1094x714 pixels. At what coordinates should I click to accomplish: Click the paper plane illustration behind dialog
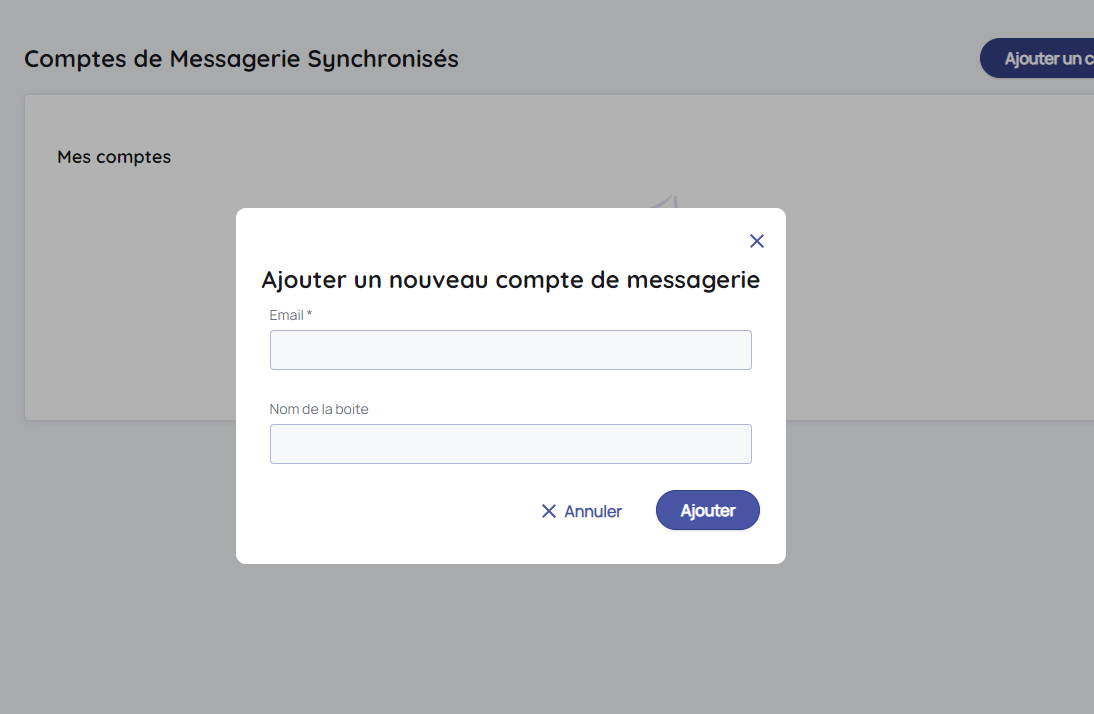[668, 202]
